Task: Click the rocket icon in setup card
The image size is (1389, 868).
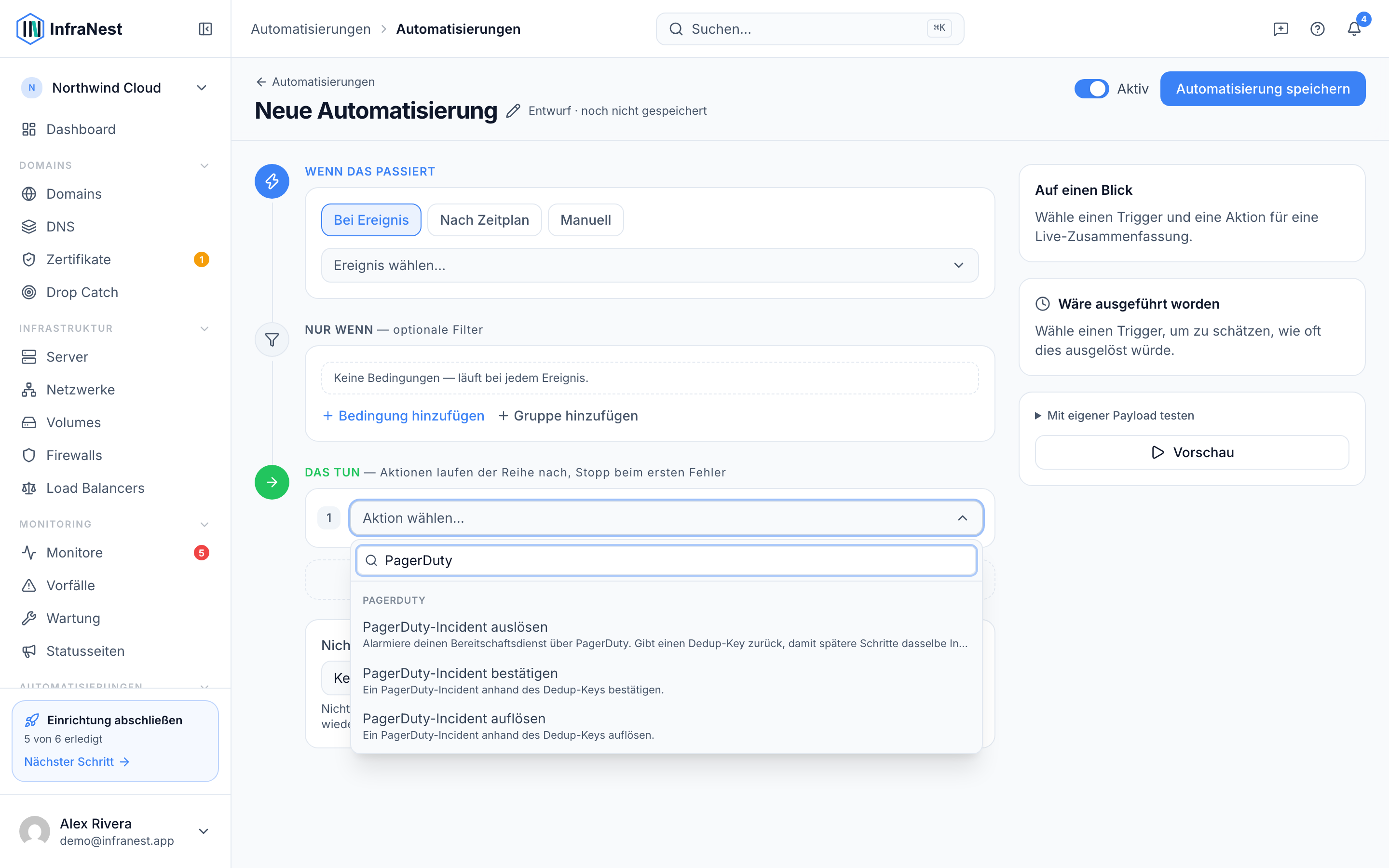Action: tap(32, 720)
